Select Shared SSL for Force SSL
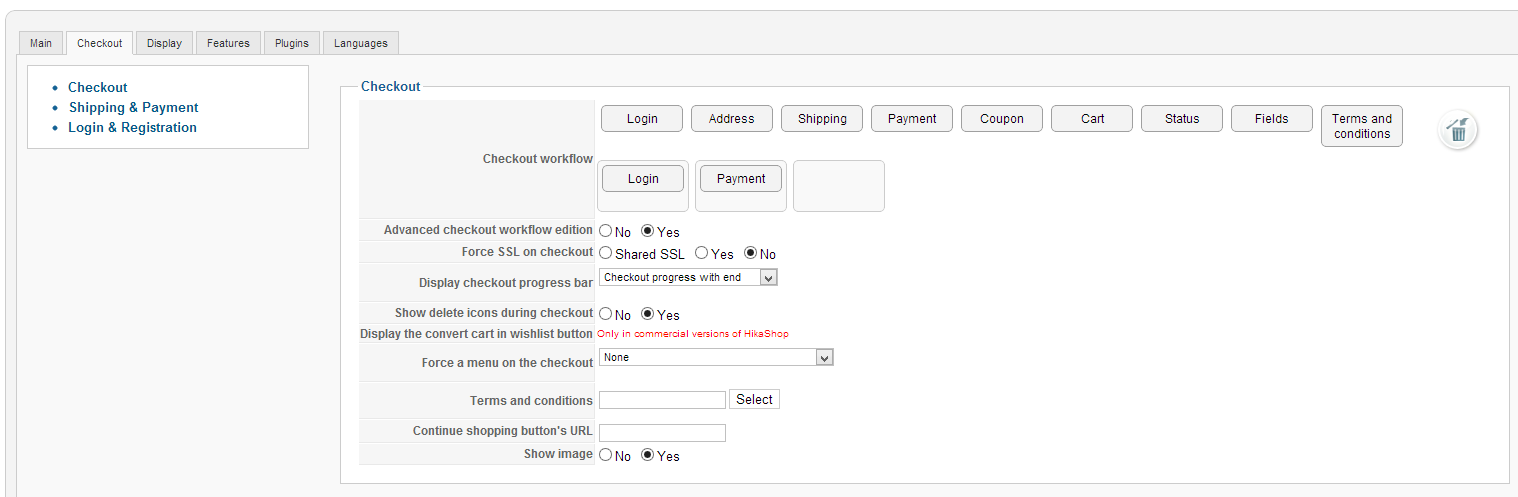1518x497 pixels. pos(606,253)
